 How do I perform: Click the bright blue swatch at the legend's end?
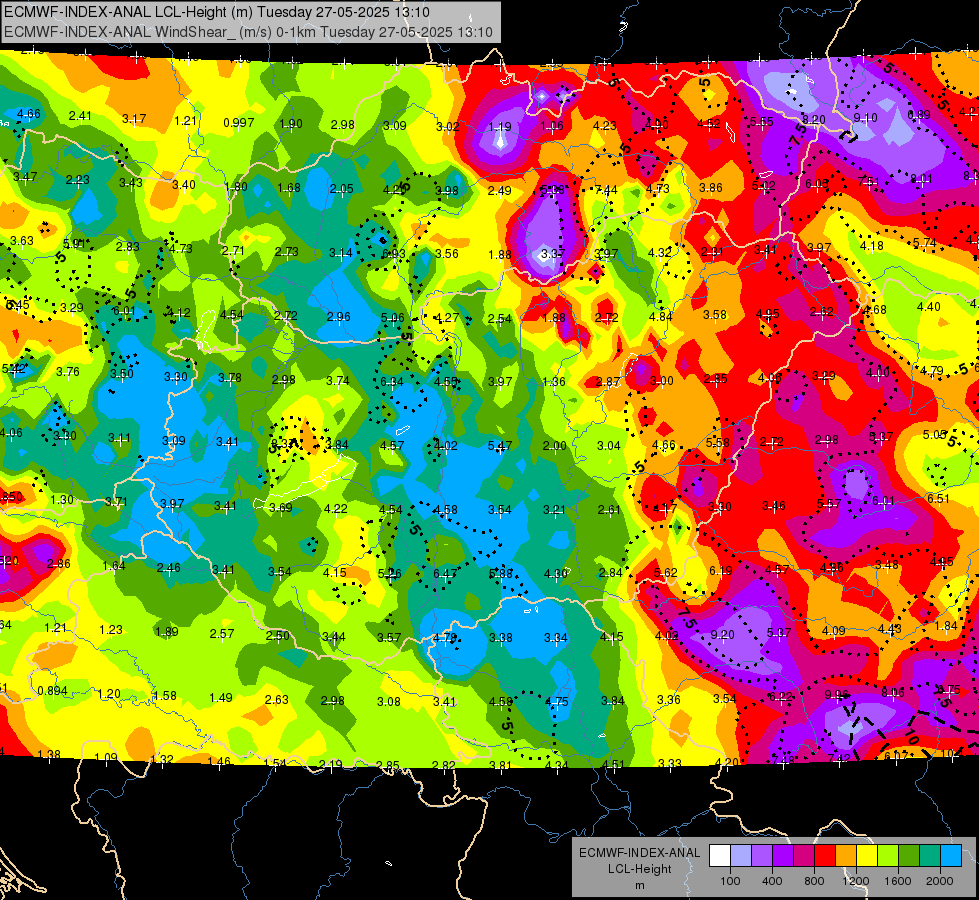pos(951,856)
